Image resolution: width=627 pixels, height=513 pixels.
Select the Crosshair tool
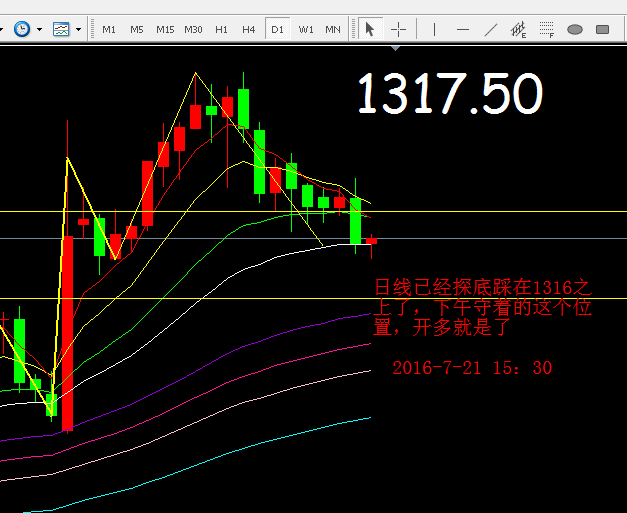pos(398,30)
